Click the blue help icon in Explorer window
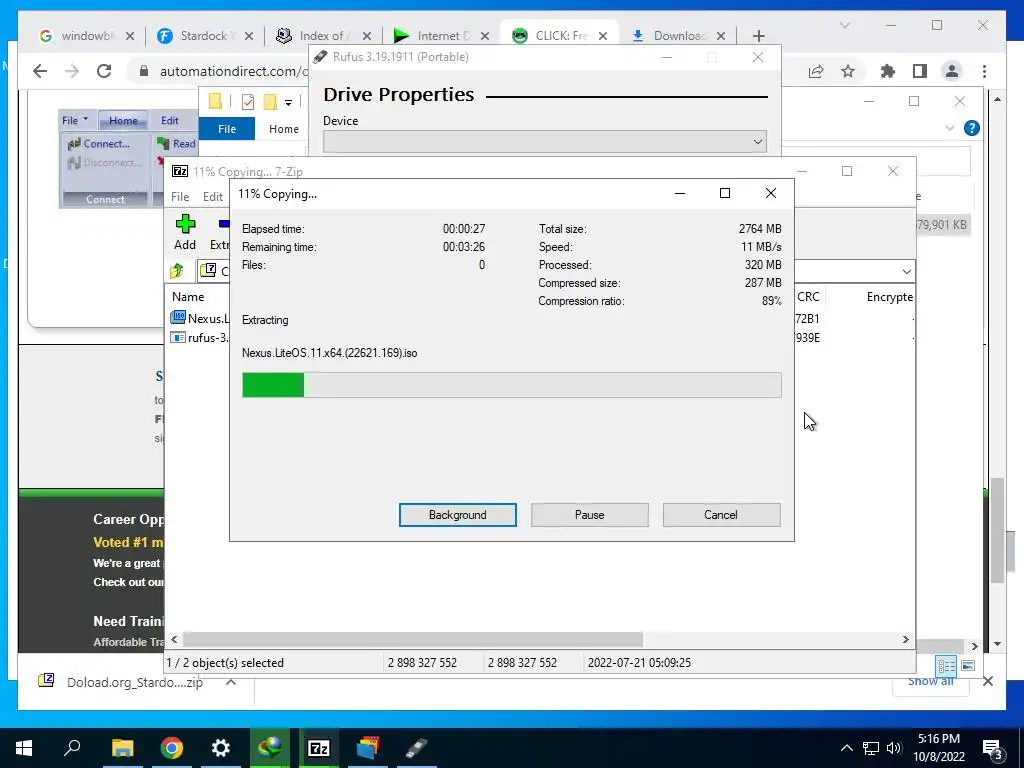 point(972,128)
